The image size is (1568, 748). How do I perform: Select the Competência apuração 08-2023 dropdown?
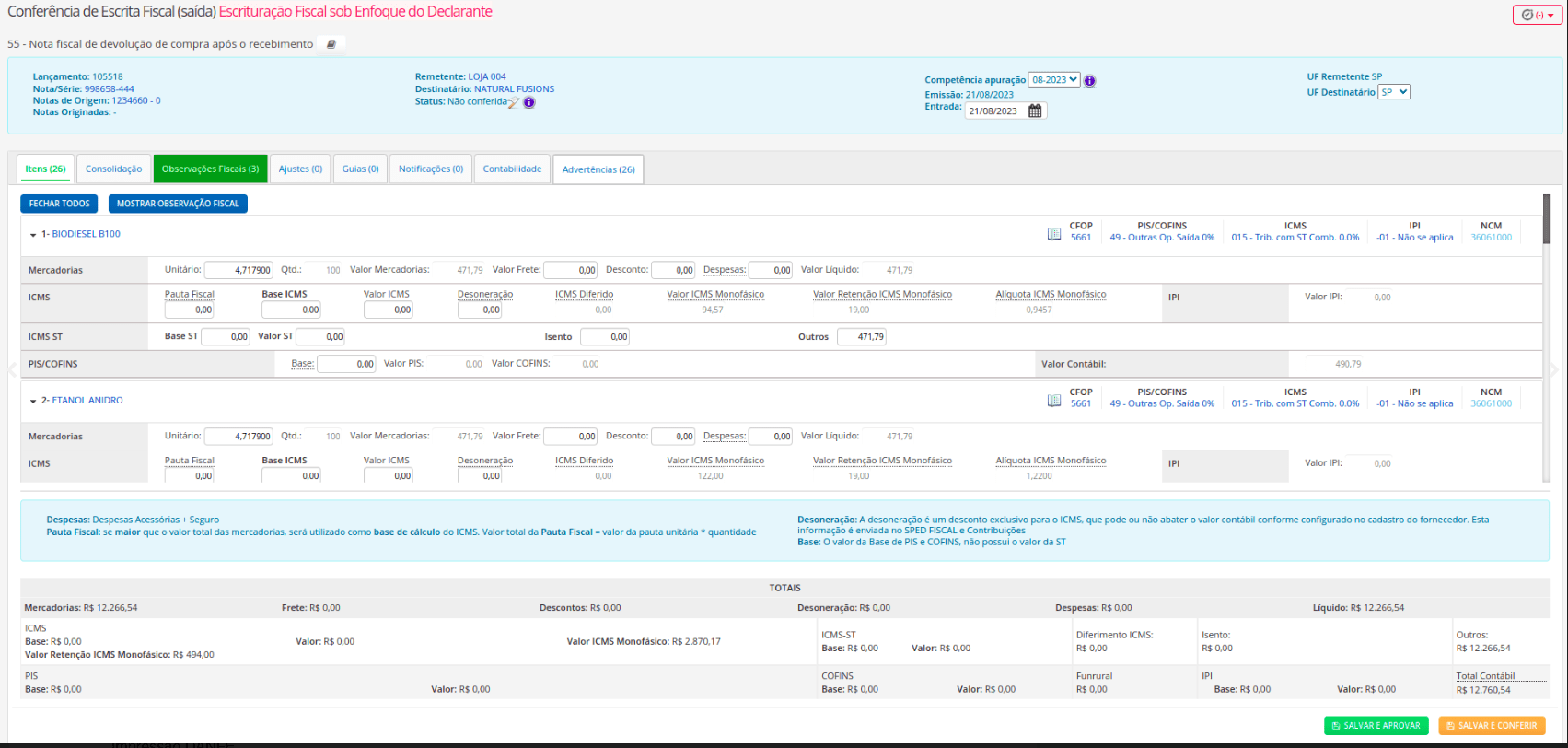pyautogui.click(x=1053, y=80)
